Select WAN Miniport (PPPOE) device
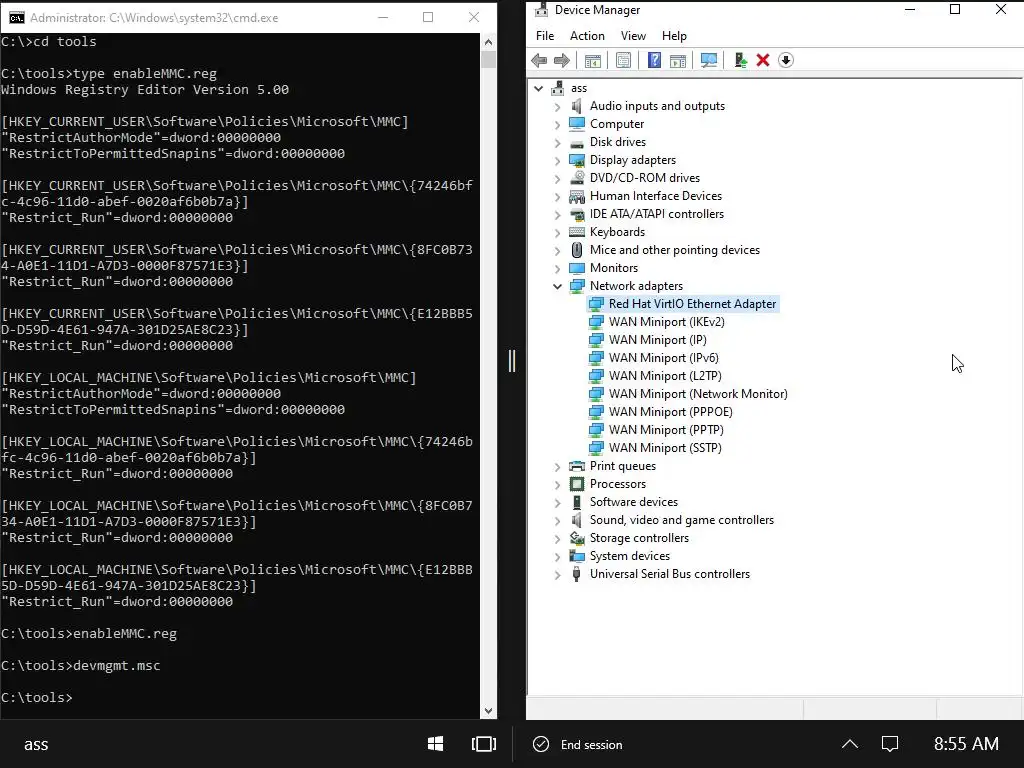 pos(671,412)
